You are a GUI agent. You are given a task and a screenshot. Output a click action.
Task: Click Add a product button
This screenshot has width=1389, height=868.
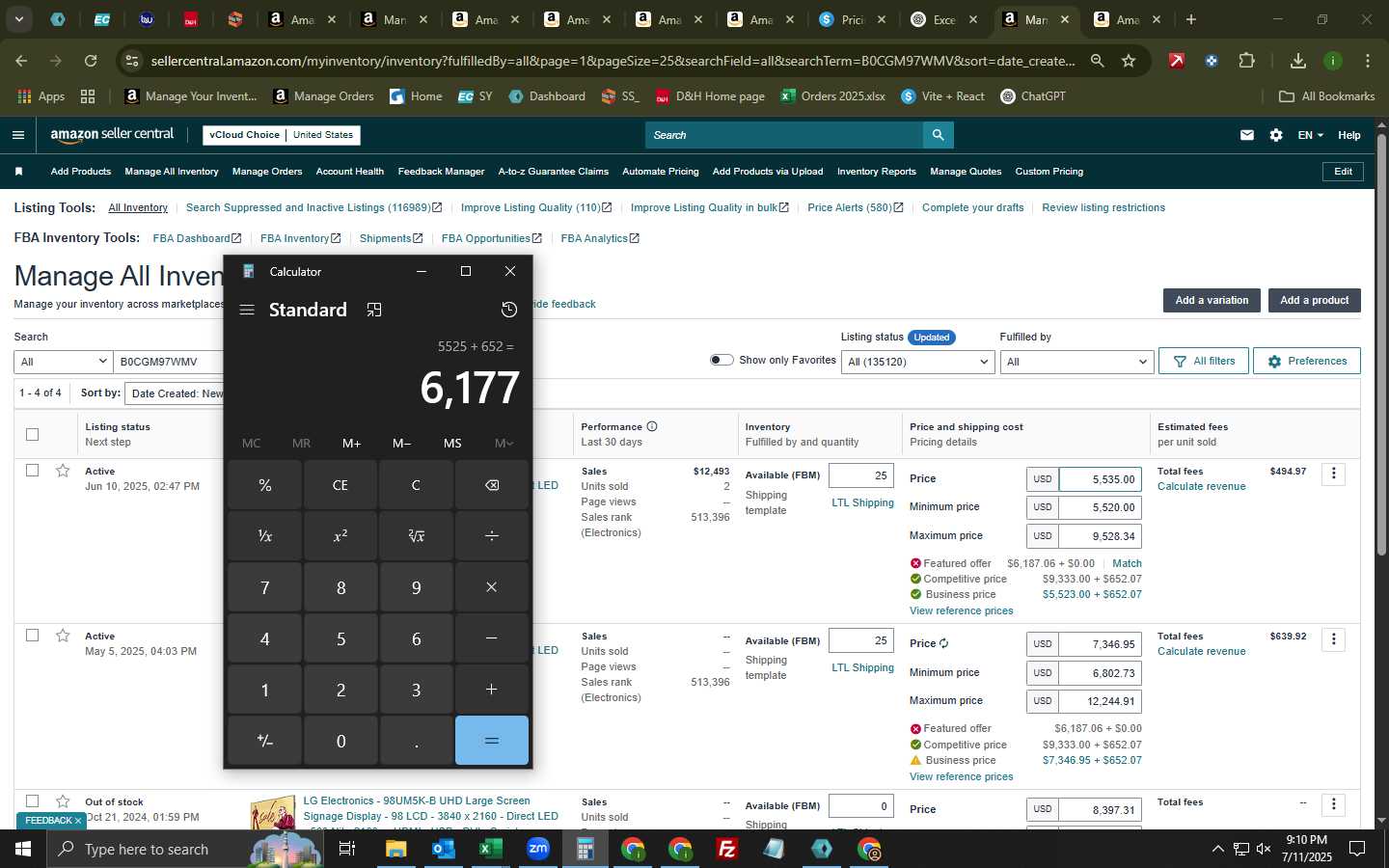pyautogui.click(x=1314, y=300)
